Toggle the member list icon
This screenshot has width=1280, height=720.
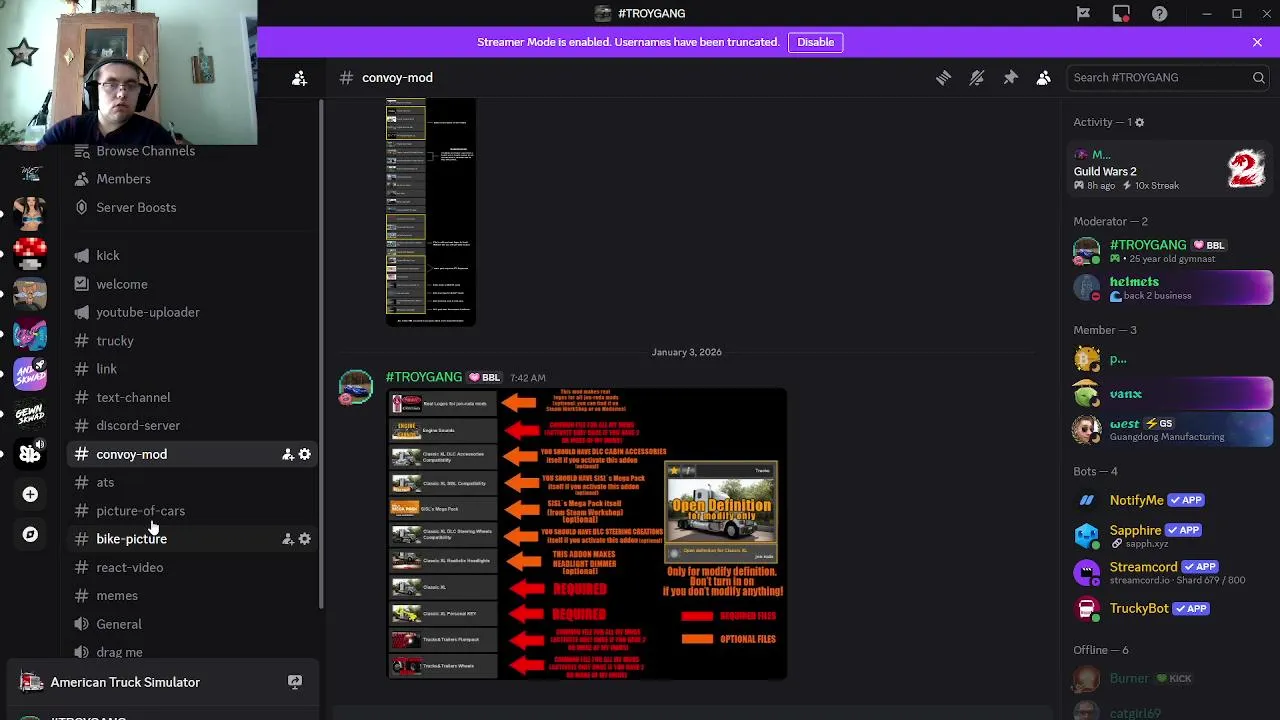pyautogui.click(x=1043, y=77)
